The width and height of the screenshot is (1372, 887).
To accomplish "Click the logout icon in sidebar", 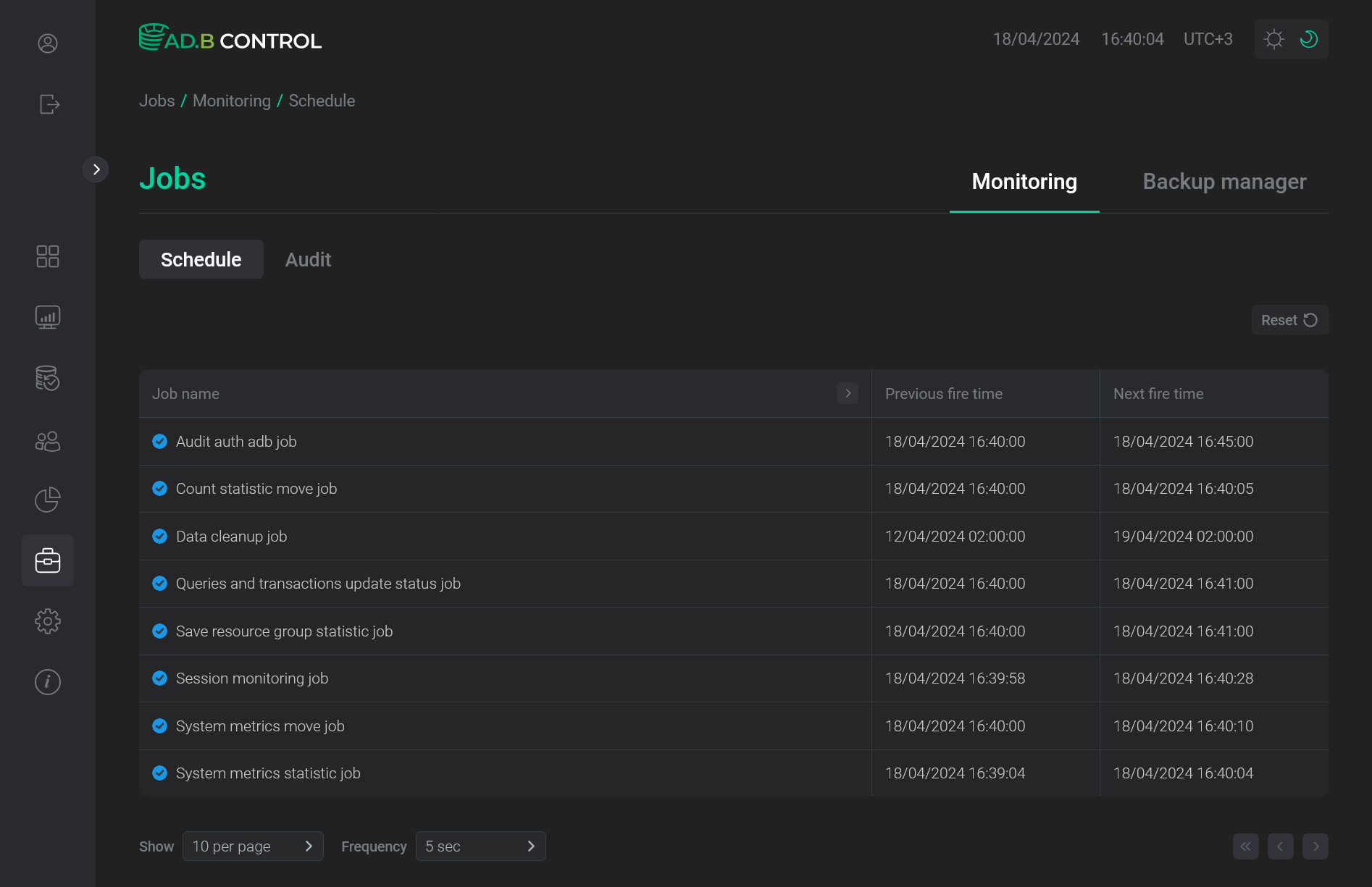I will click(x=48, y=104).
